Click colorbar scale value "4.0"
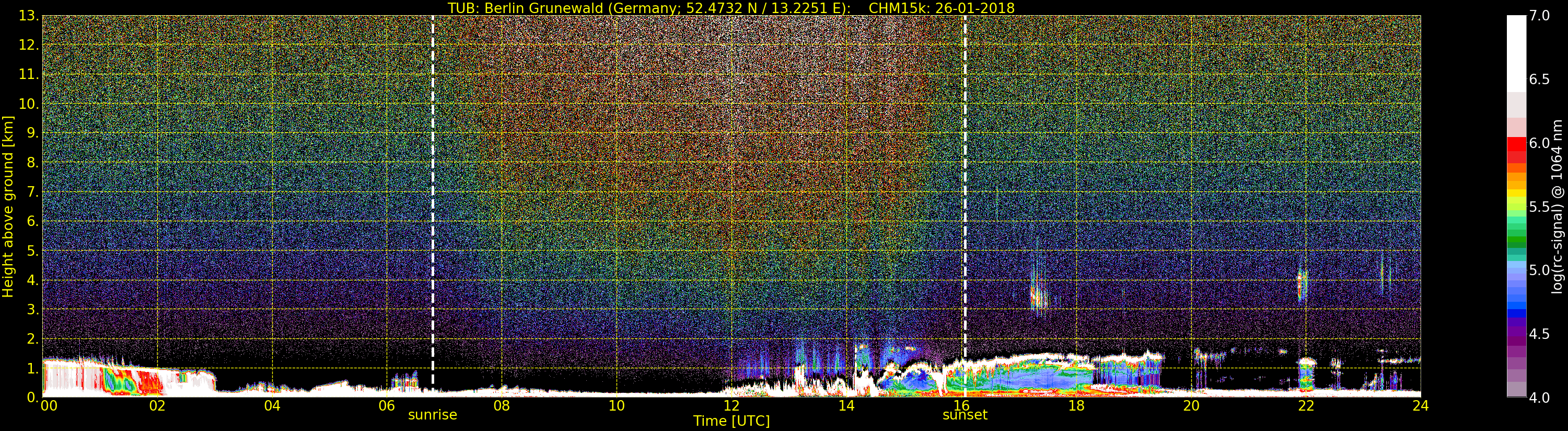1568x431 pixels. (1539, 398)
